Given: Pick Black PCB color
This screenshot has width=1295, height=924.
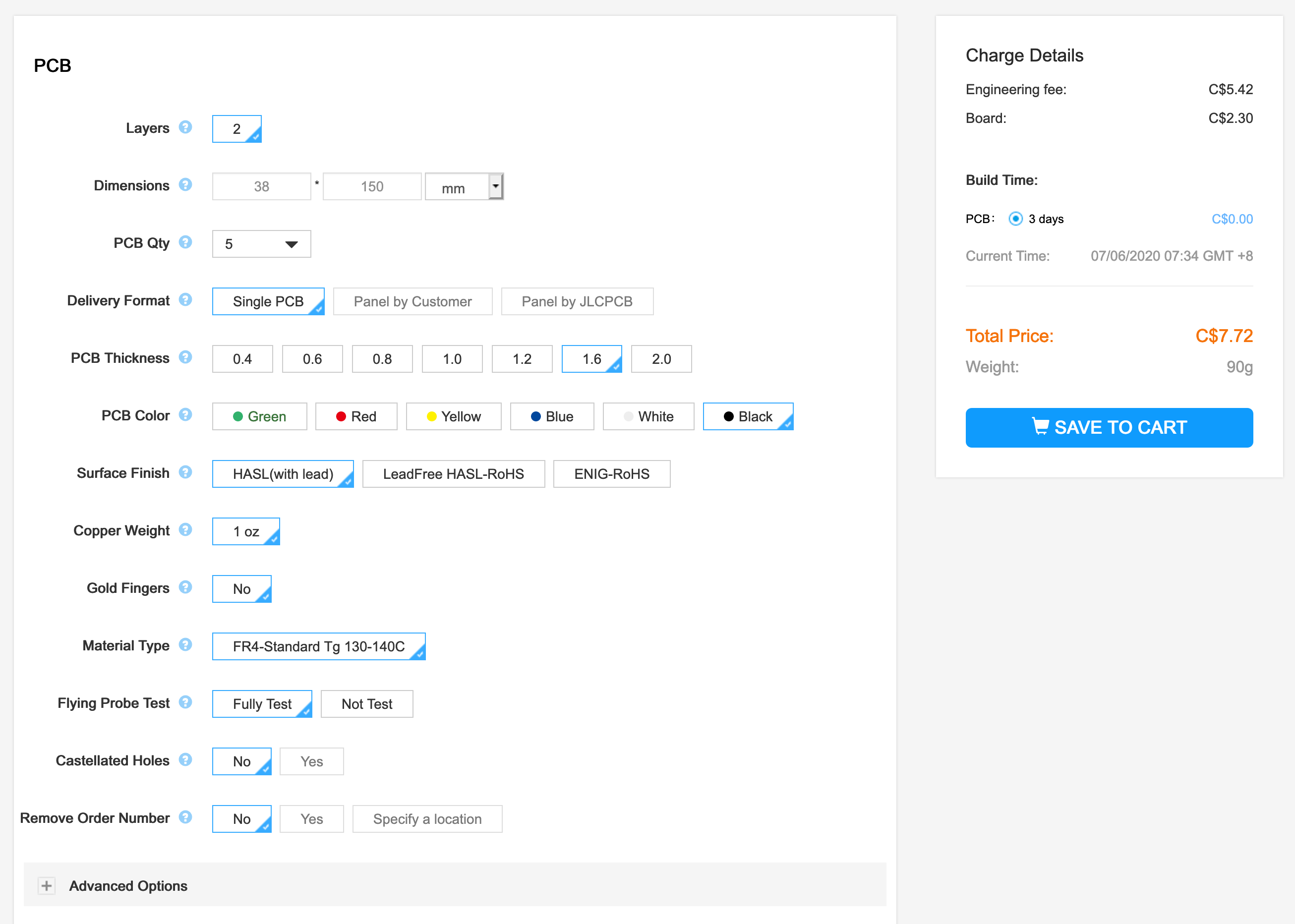Looking at the screenshot, I should pyautogui.click(x=748, y=416).
